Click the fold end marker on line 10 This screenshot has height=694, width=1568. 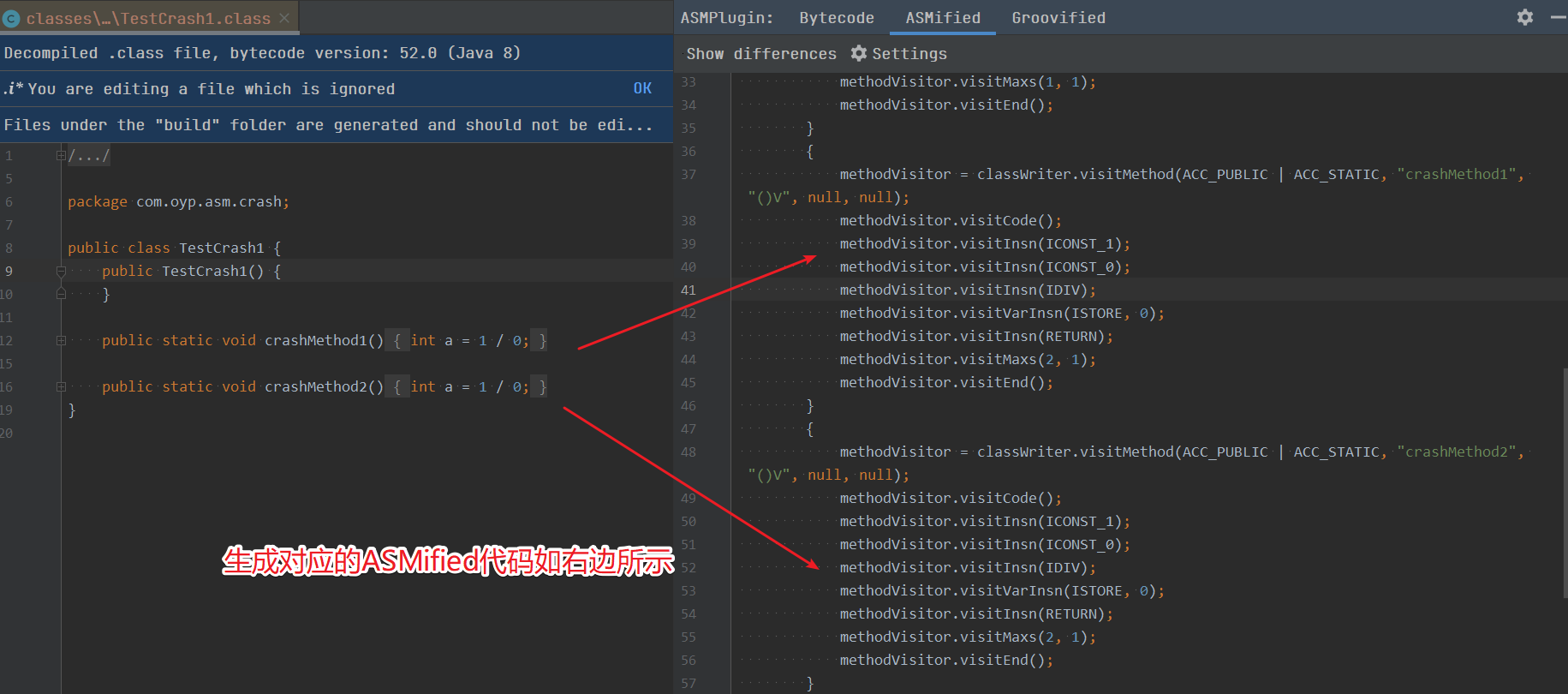point(61,294)
